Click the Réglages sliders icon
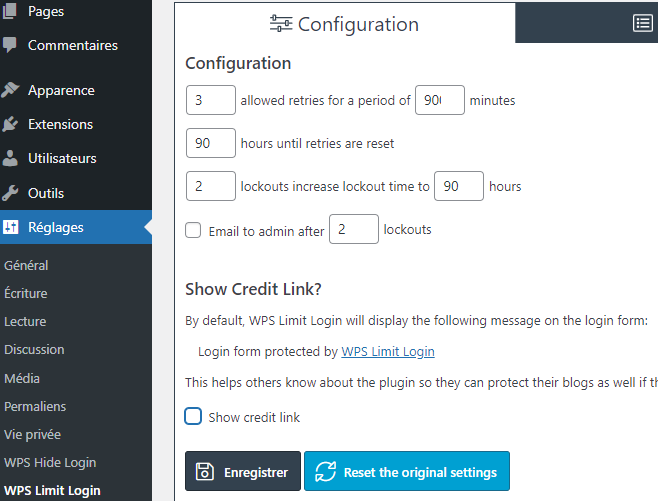The height and width of the screenshot is (501, 658). pos(10,227)
